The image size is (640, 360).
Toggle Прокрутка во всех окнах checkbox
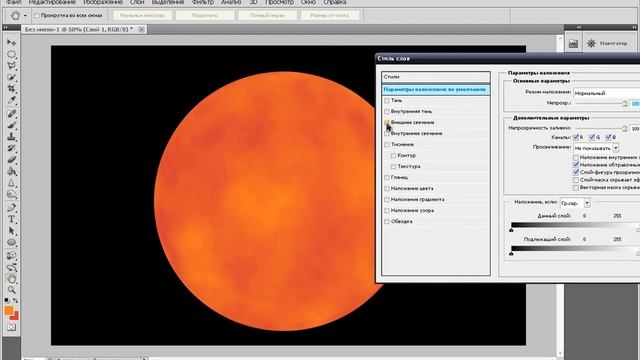37,16
